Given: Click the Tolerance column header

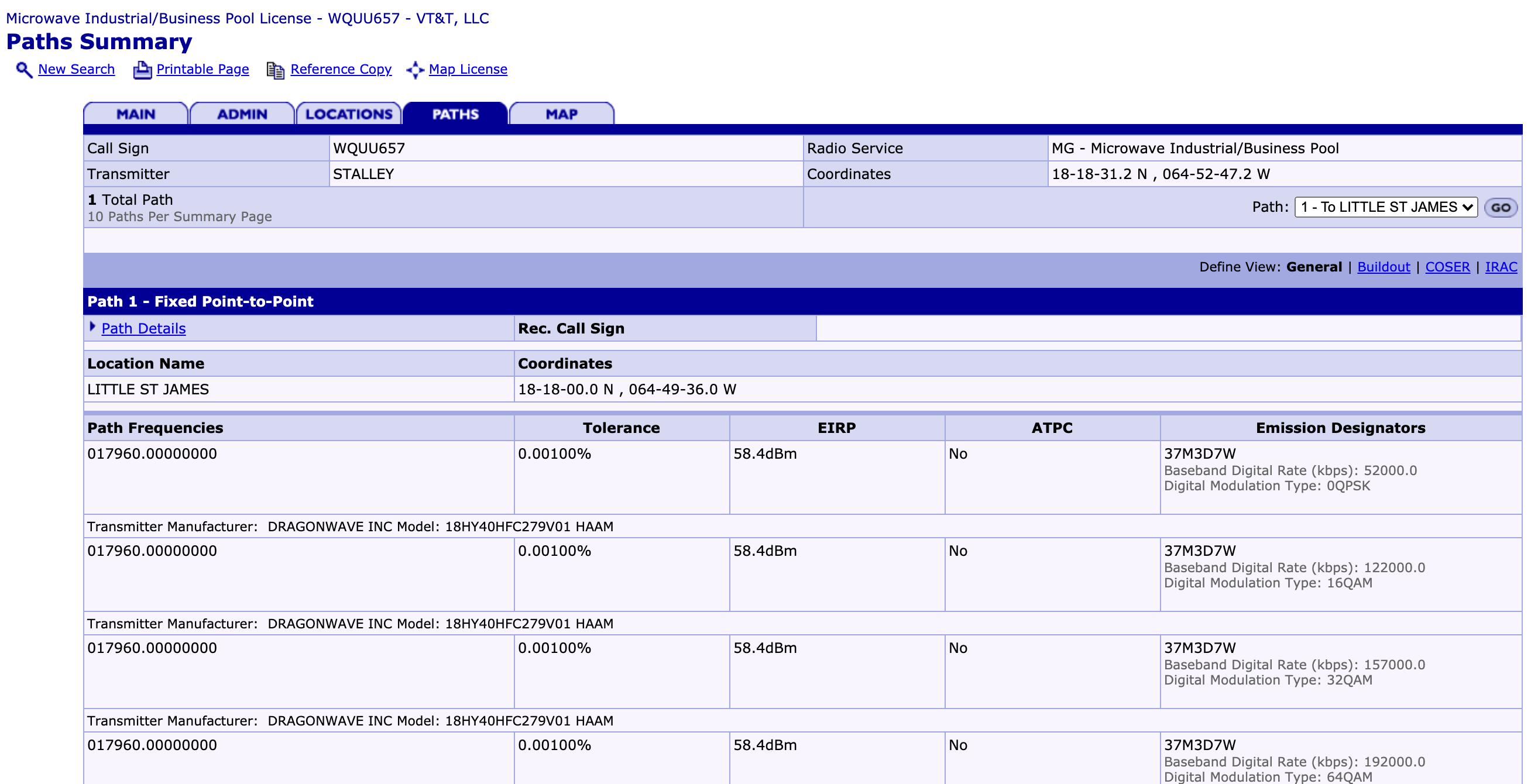Looking at the screenshot, I should tap(621, 428).
